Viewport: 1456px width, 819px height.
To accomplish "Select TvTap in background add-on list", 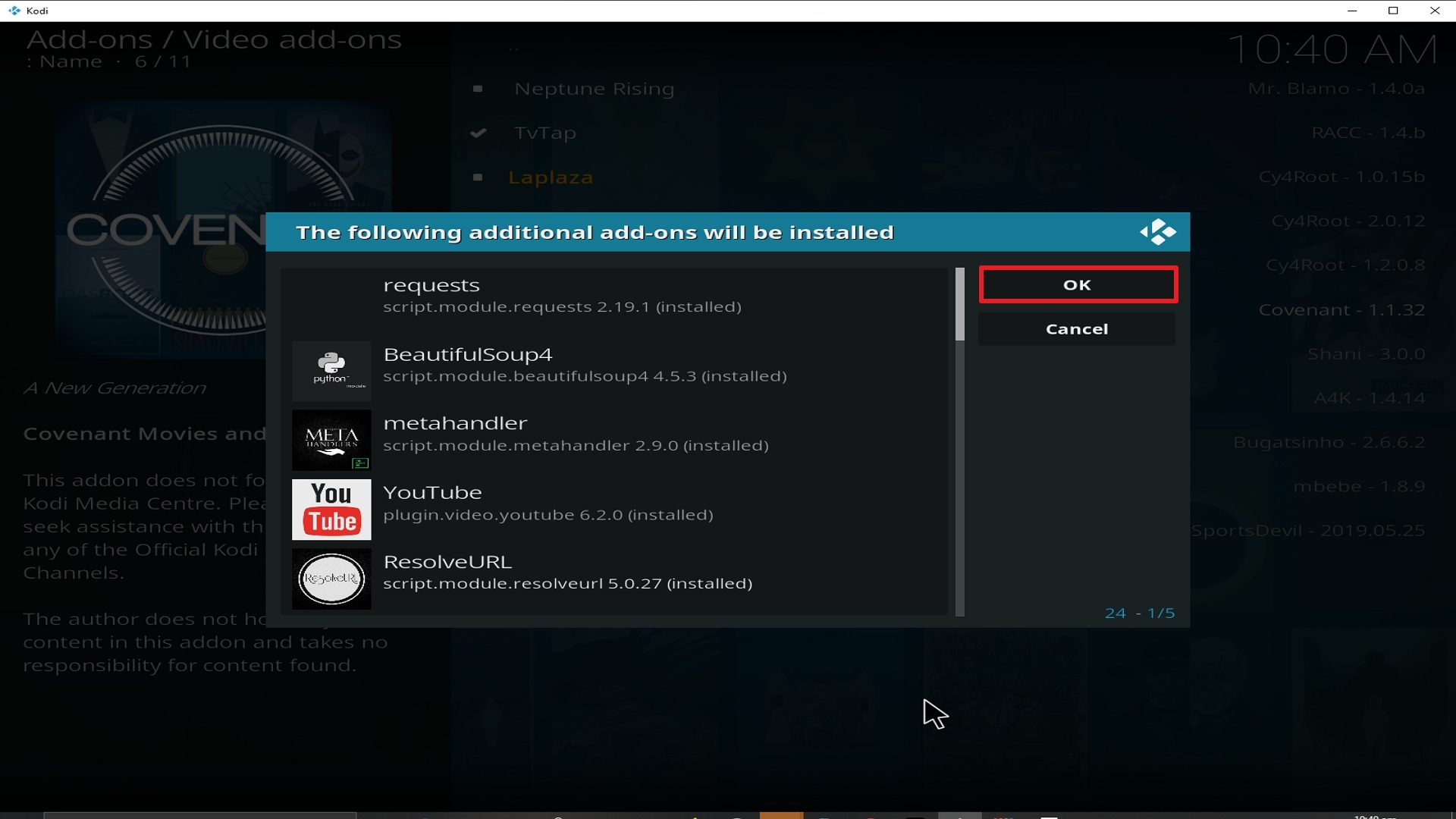I will (x=545, y=133).
